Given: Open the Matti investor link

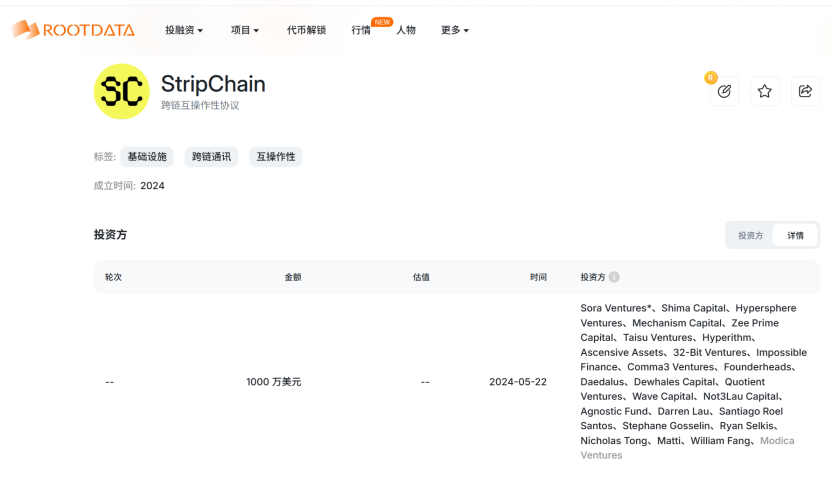Looking at the screenshot, I should click(669, 441).
